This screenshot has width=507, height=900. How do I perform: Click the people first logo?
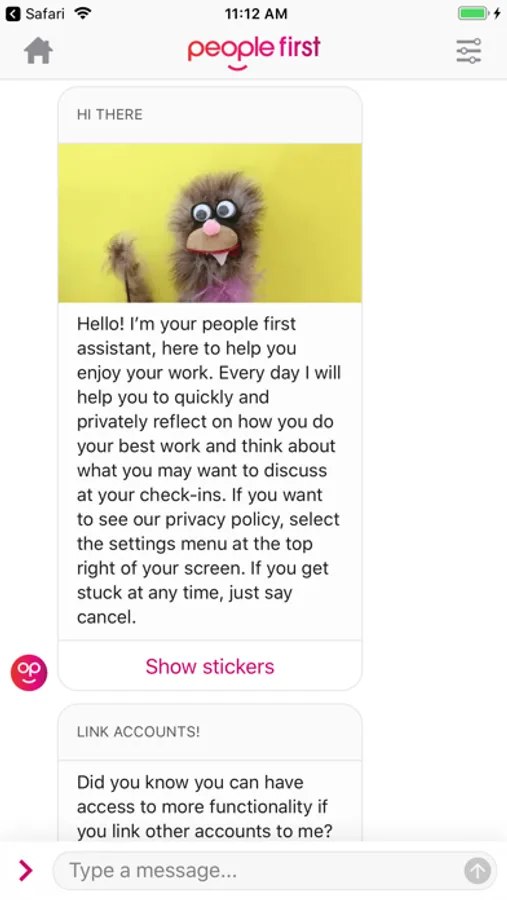[x=253, y=52]
